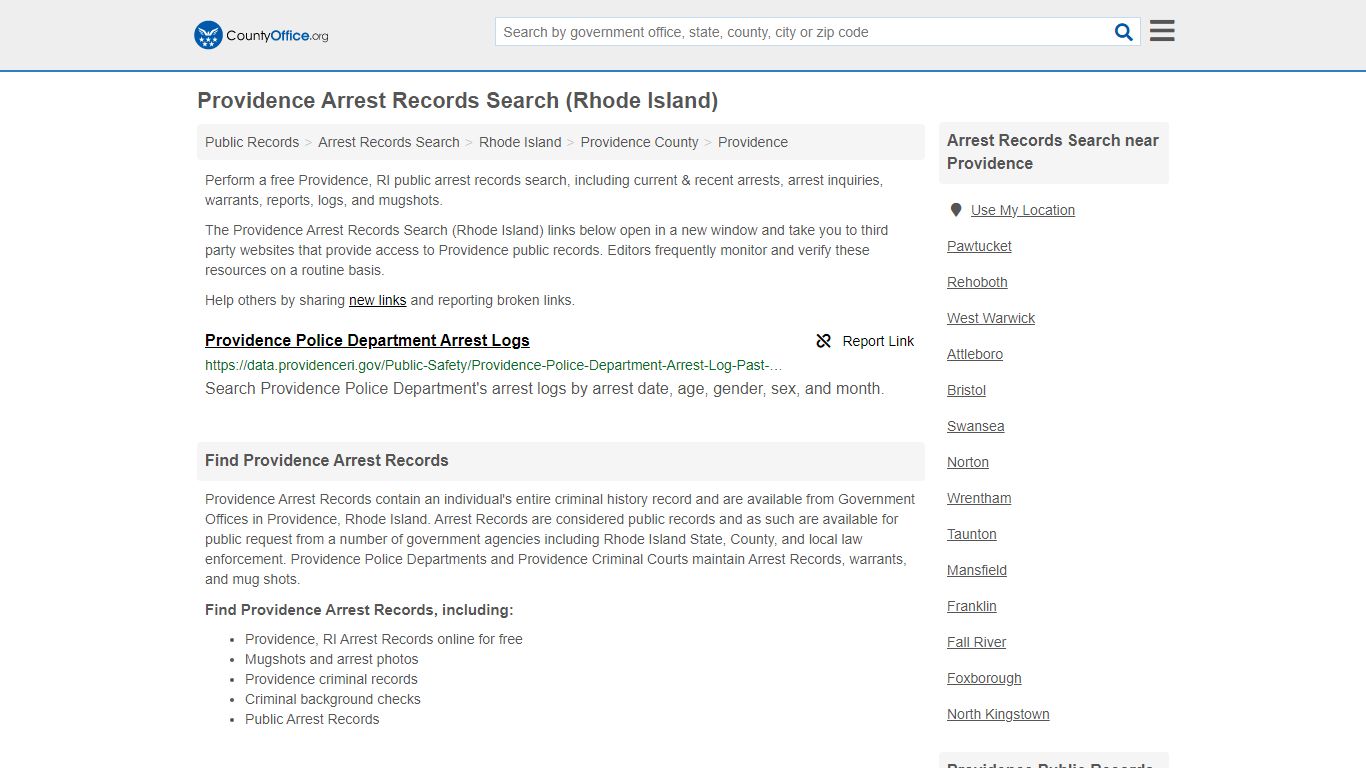Click the page title heading
The image size is (1366, 768).
coord(458,100)
